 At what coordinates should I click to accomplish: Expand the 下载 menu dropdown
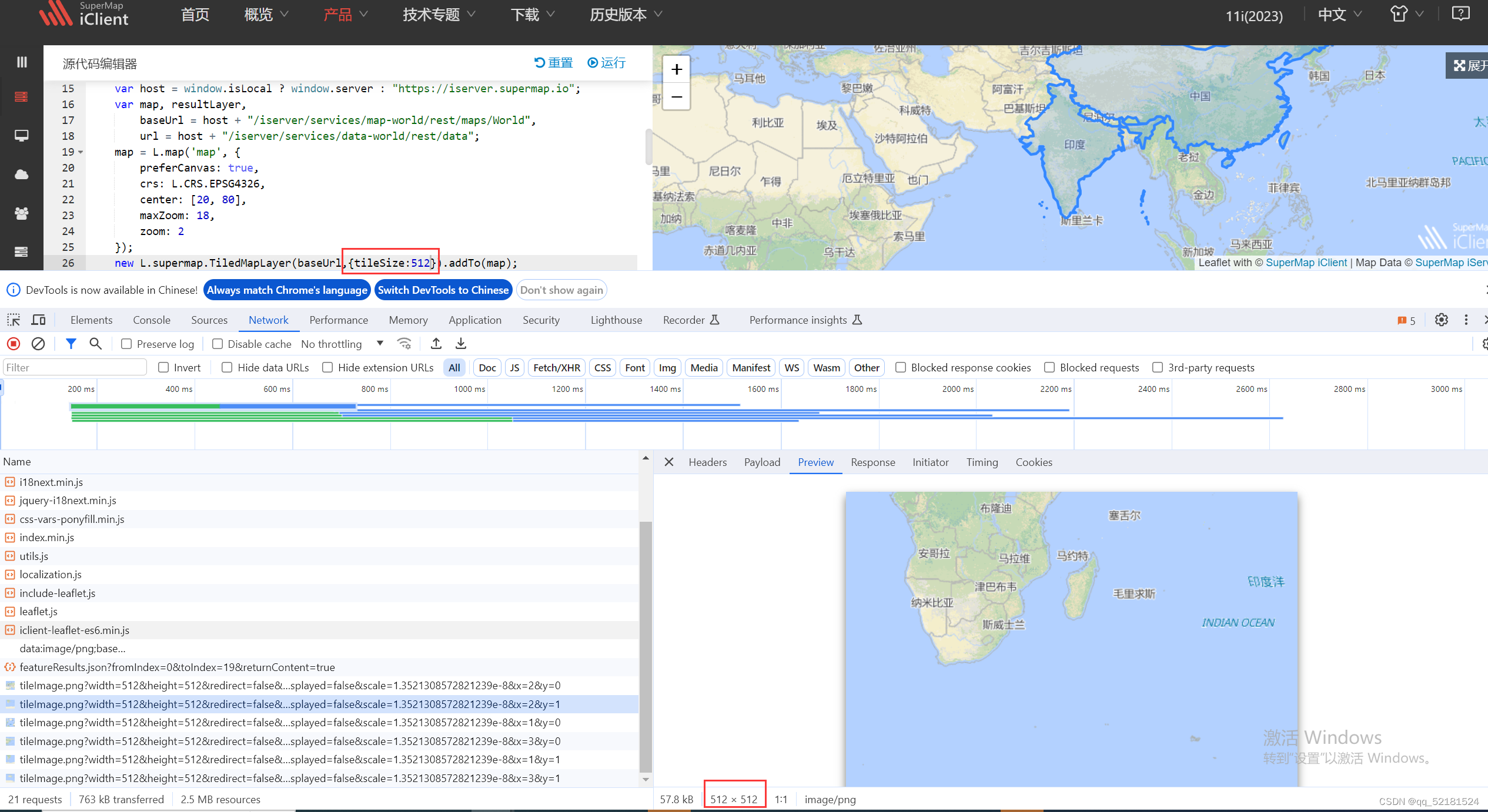pos(533,14)
